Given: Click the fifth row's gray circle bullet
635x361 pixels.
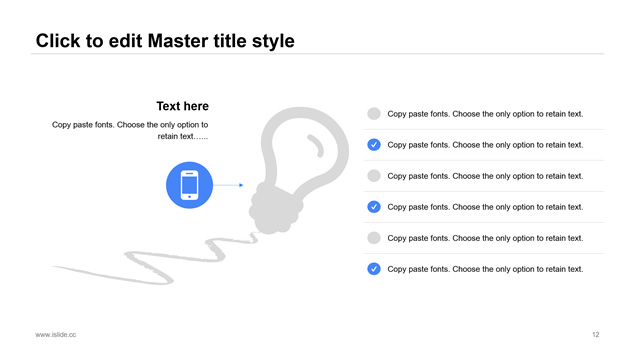Looking at the screenshot, I should (374, 238).
